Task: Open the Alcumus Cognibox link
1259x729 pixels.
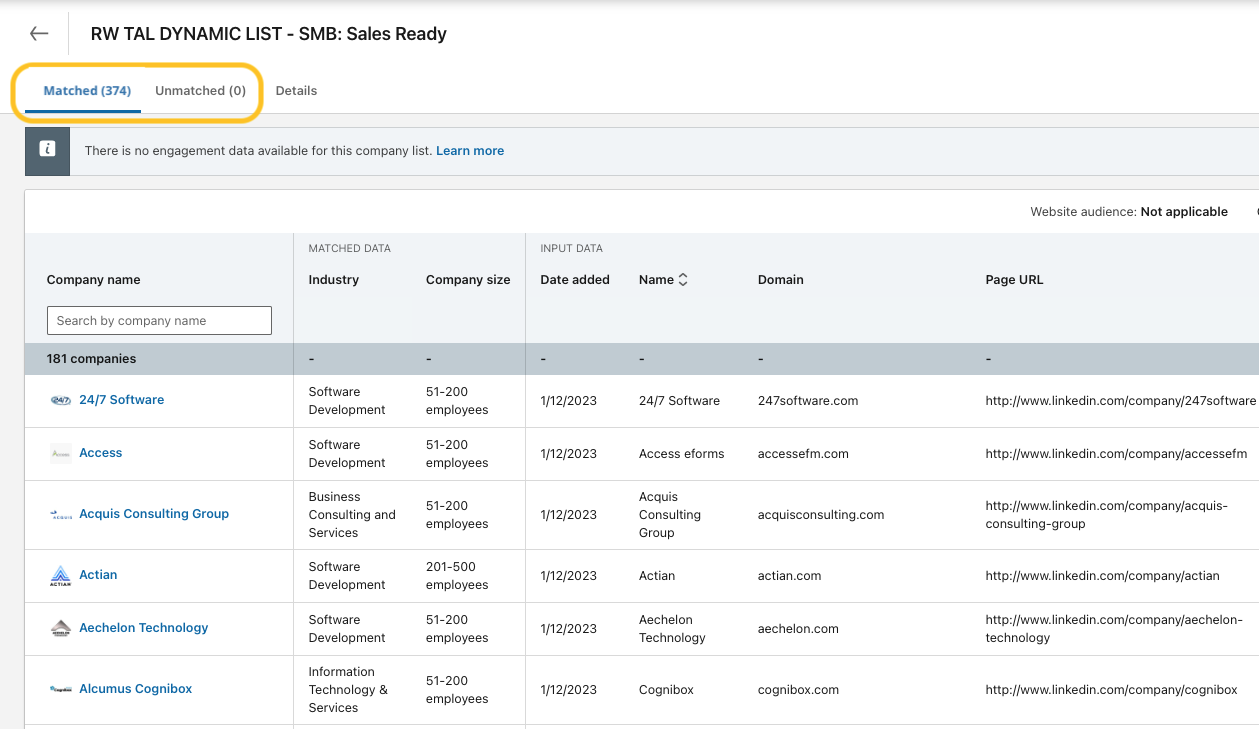Action: pos(135,689)
